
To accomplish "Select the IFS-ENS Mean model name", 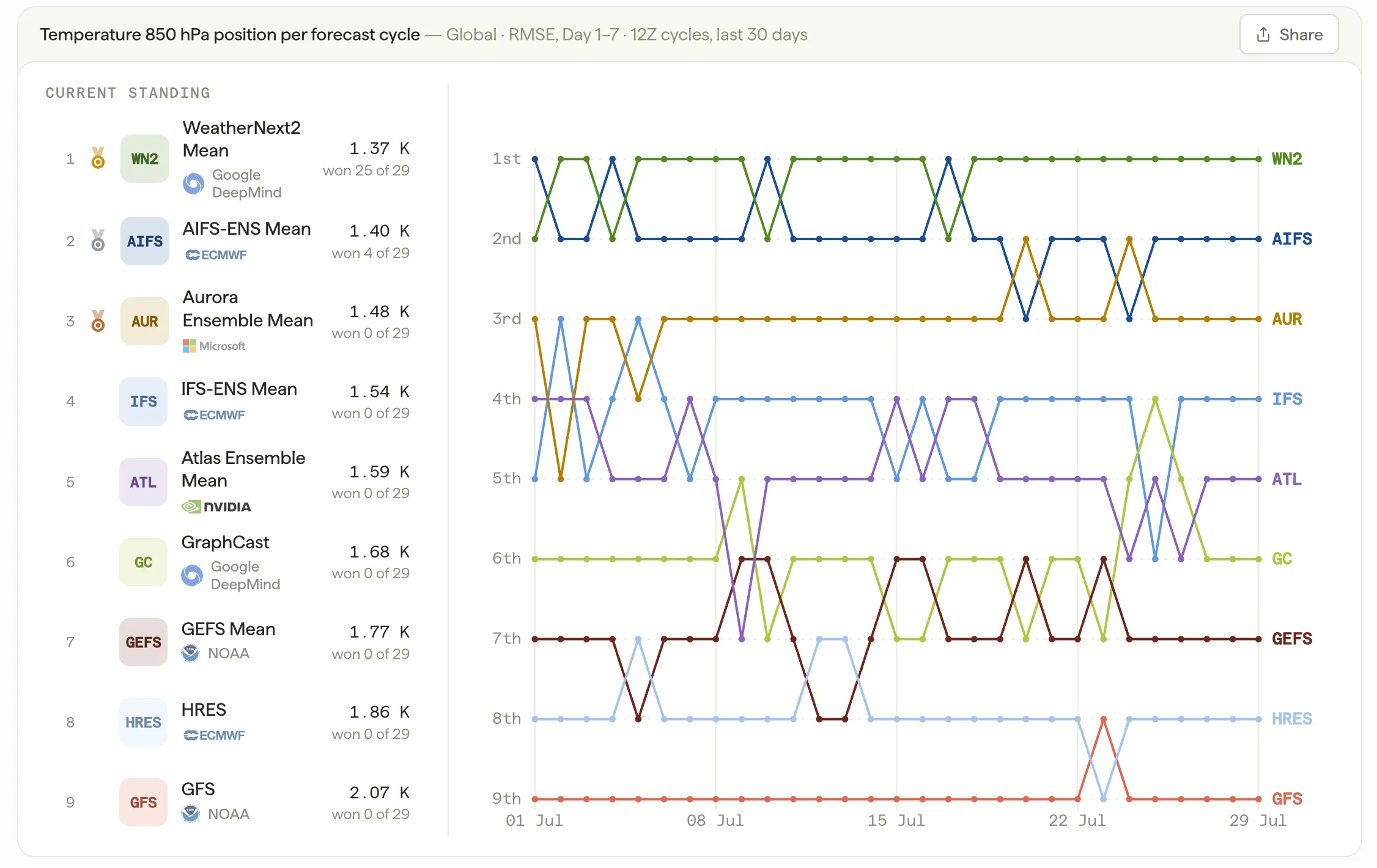I will (x=239, y=389).
